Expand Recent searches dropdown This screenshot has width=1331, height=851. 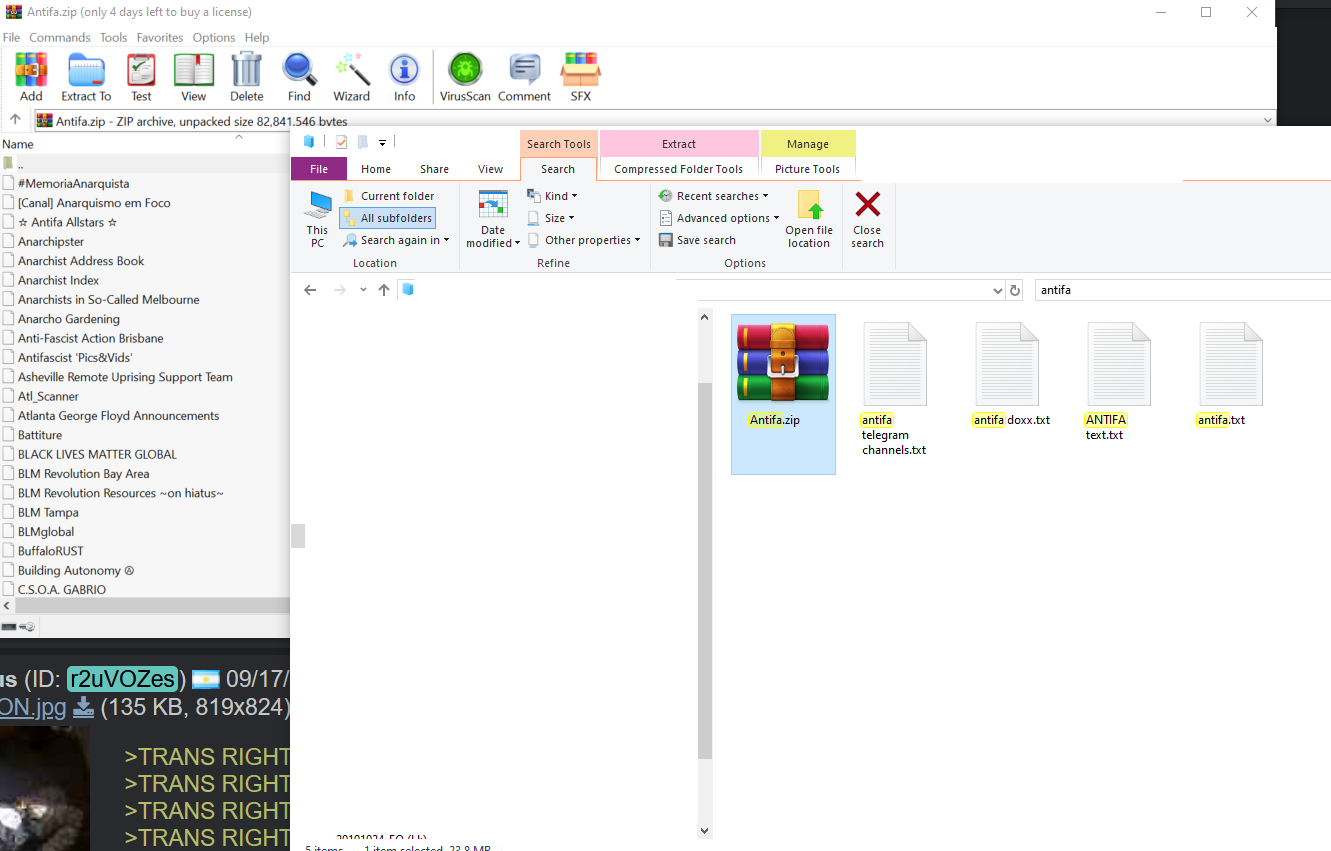point(714,196)
